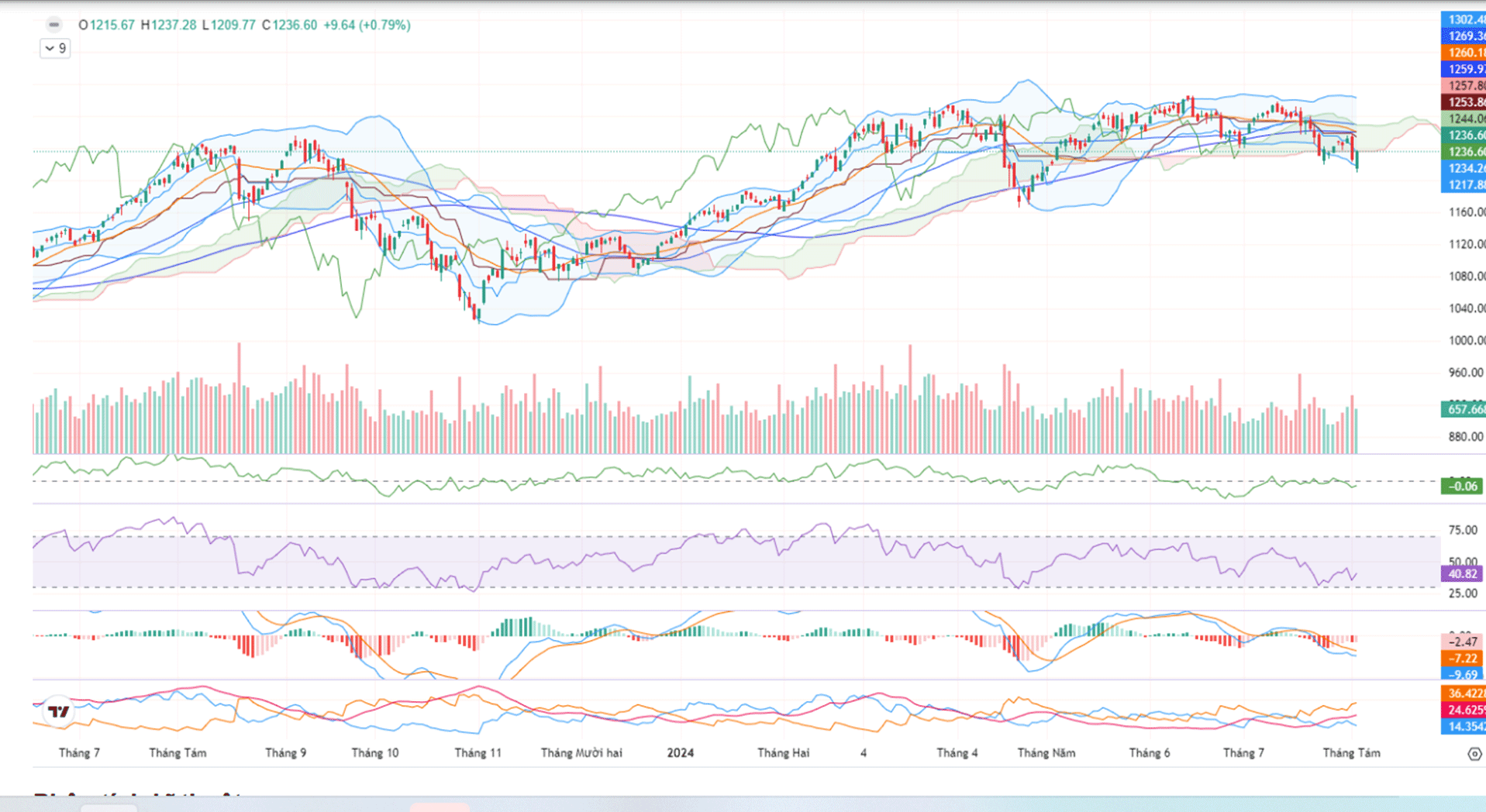
Task: Click the close value C1236.60 in the legend
Action: [289, 25]
